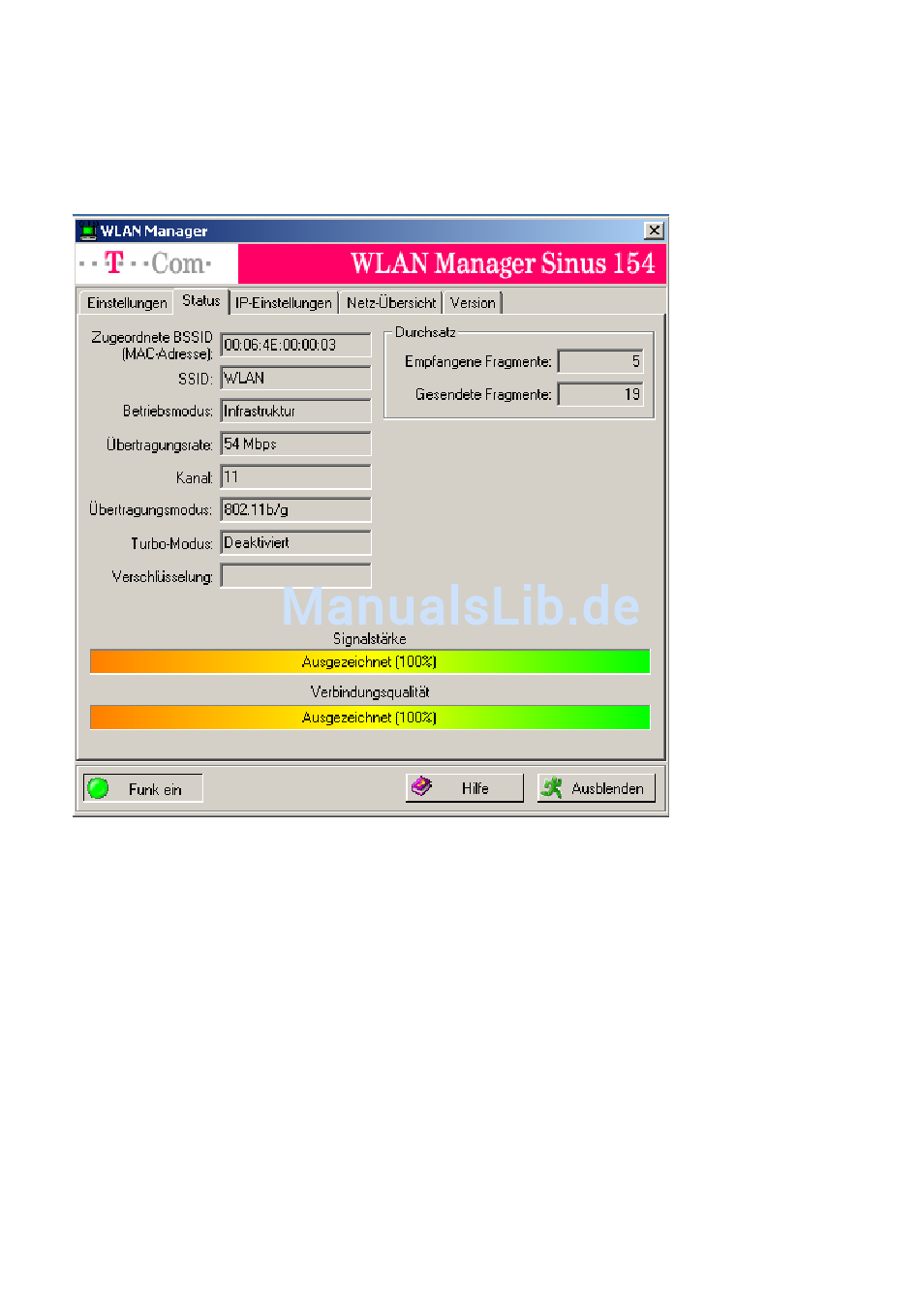Click the Verbindungsqualität label
Screen dimensions: 920x1316
(369, 691)
